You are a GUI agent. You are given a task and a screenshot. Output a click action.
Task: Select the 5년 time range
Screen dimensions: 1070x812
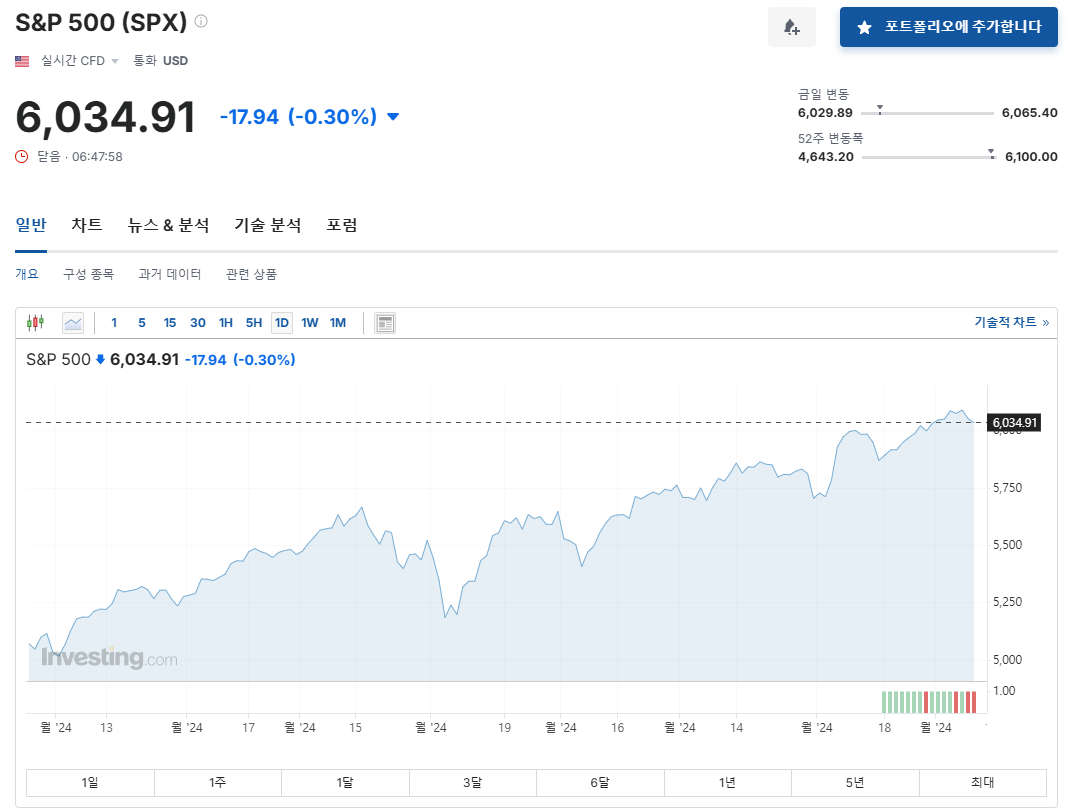click(855, 783)
